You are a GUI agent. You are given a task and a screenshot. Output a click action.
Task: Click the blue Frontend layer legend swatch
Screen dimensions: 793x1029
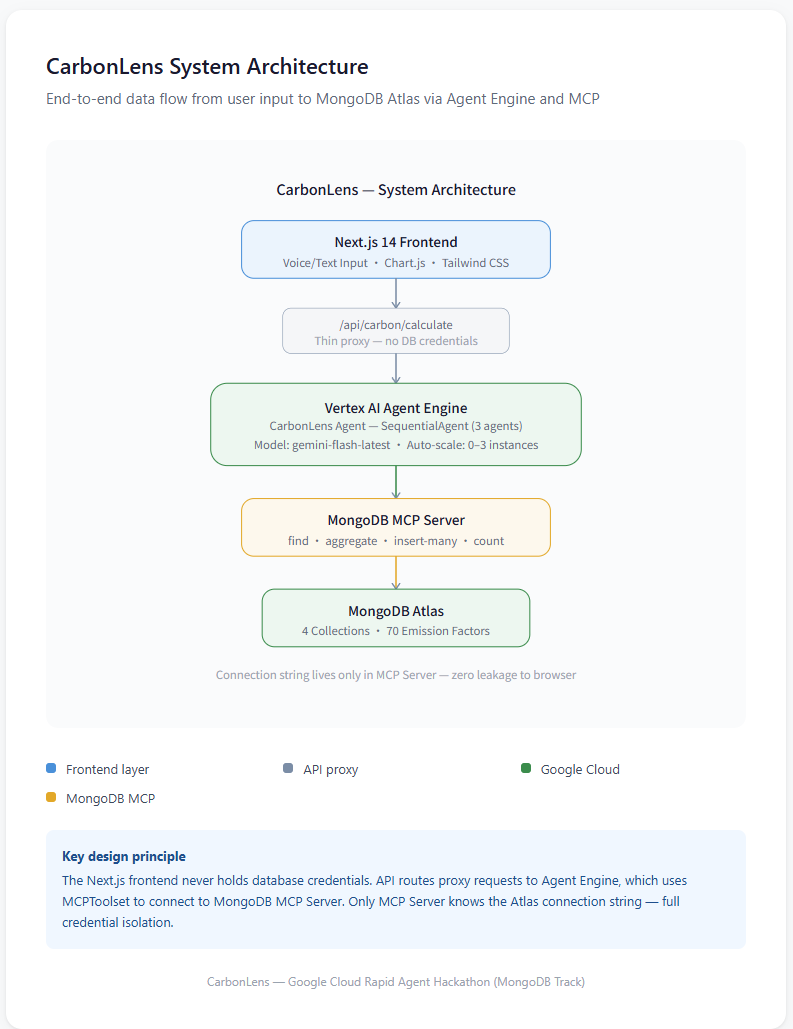[x=51, y=768]
